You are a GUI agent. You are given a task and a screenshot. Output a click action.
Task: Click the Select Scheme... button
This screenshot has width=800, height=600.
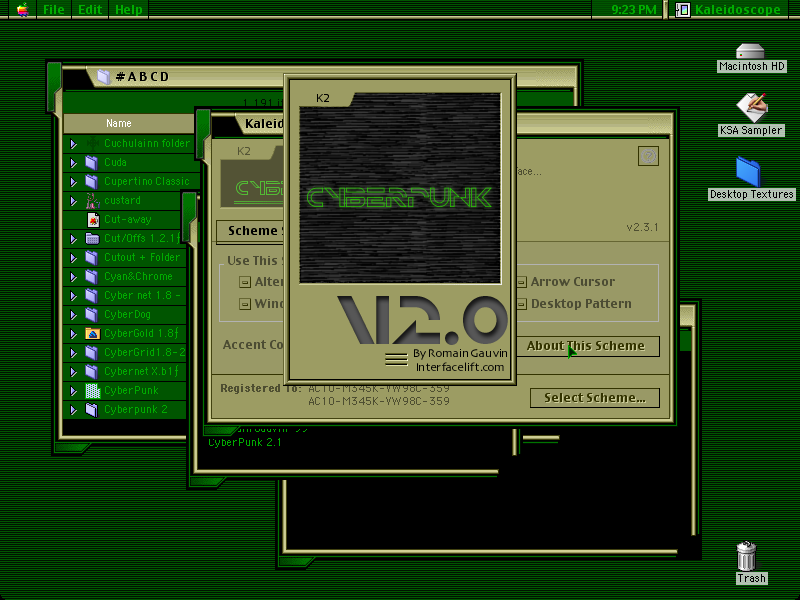pyautogui.click(x=595, y=398)
